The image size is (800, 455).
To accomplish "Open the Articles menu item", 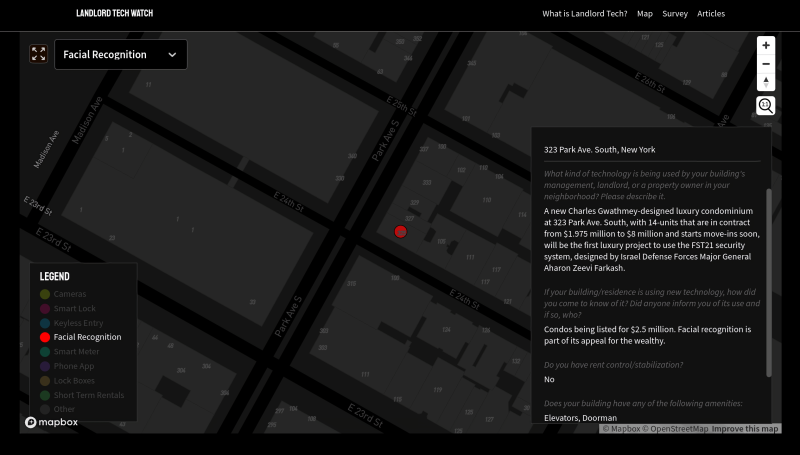I will pyautogui.click(x=711, y=14).
